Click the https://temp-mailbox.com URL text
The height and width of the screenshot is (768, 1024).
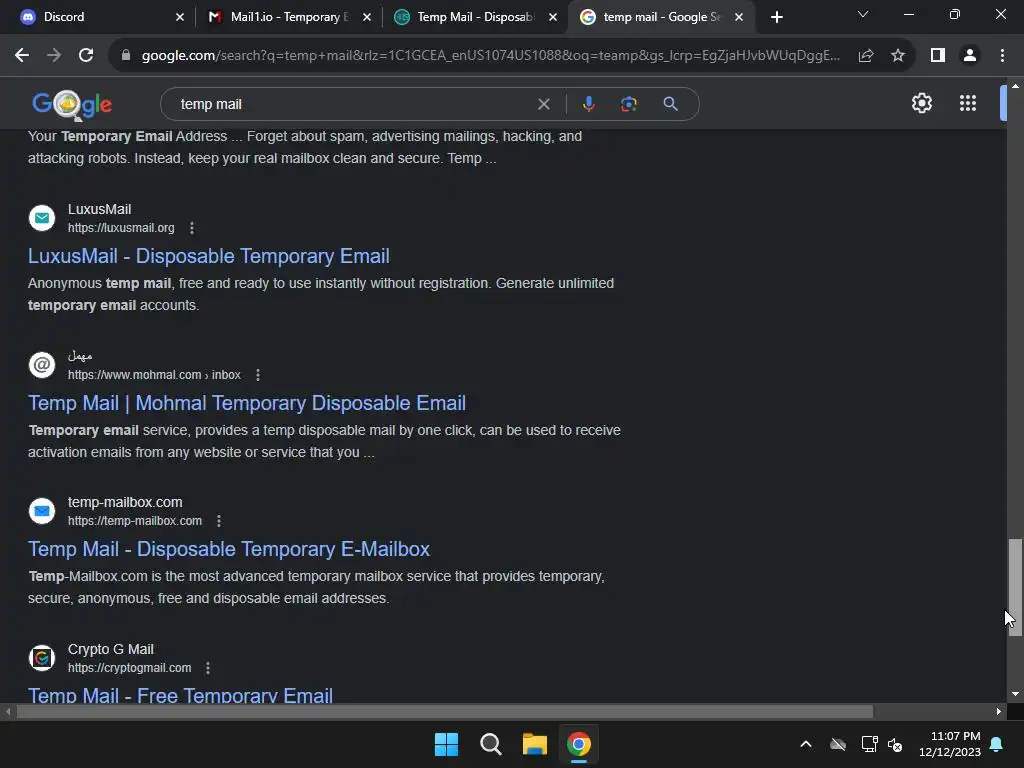point(135,521)
